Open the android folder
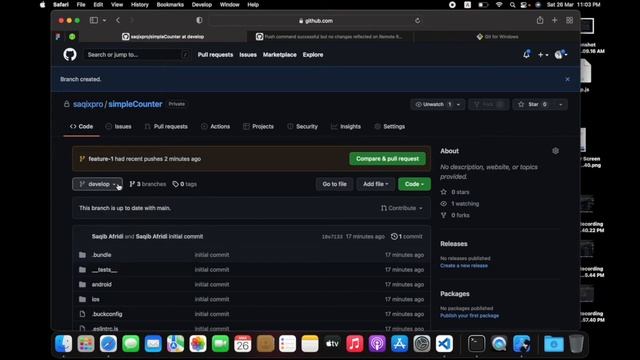 (x=102, y=284)
